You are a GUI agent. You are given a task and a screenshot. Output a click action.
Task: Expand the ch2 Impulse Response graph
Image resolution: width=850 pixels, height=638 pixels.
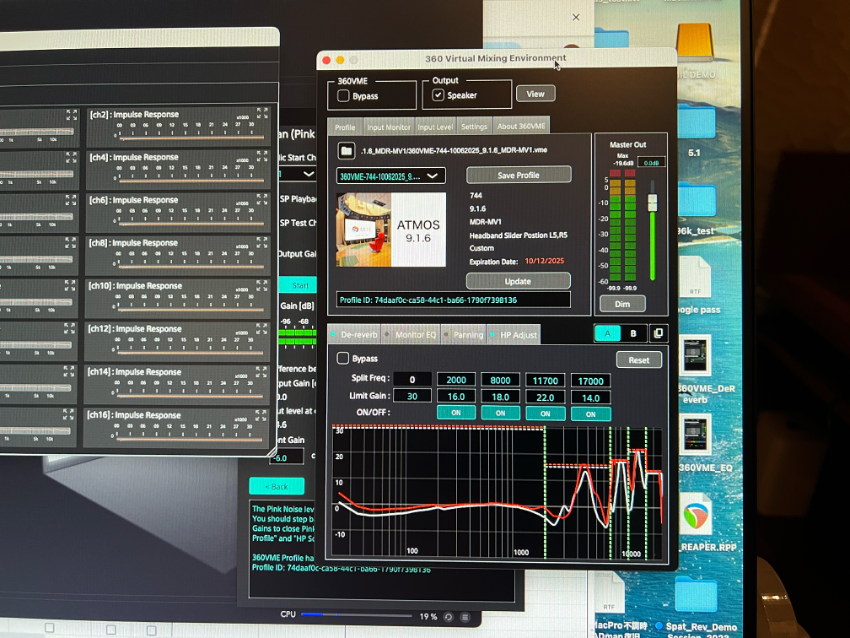267,114
